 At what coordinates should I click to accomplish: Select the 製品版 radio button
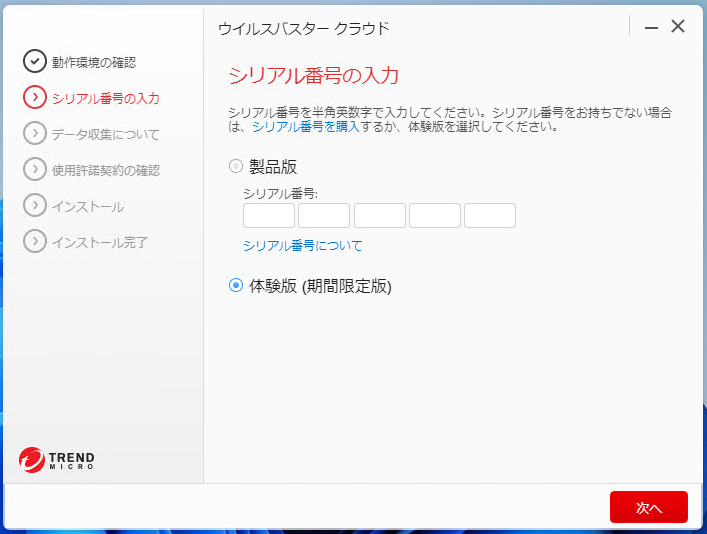[235, 166]
